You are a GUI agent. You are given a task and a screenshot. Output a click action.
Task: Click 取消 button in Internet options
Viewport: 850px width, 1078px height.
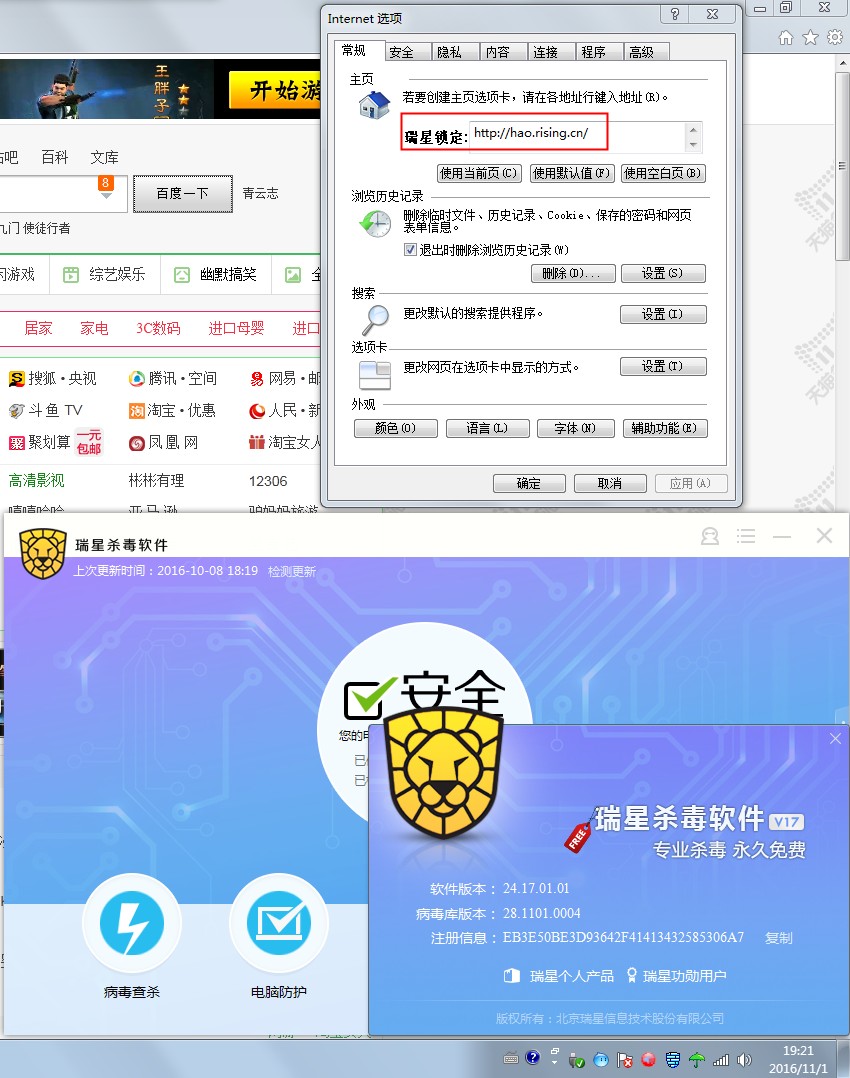click(x=610, y=483)
